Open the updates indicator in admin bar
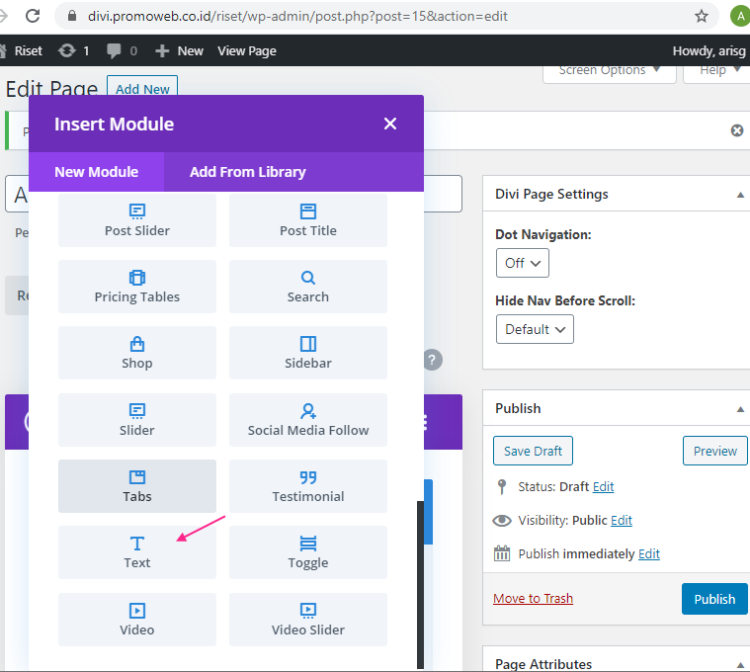The width and height of the screenshot is (750, 672). click(x=74, y=51)
